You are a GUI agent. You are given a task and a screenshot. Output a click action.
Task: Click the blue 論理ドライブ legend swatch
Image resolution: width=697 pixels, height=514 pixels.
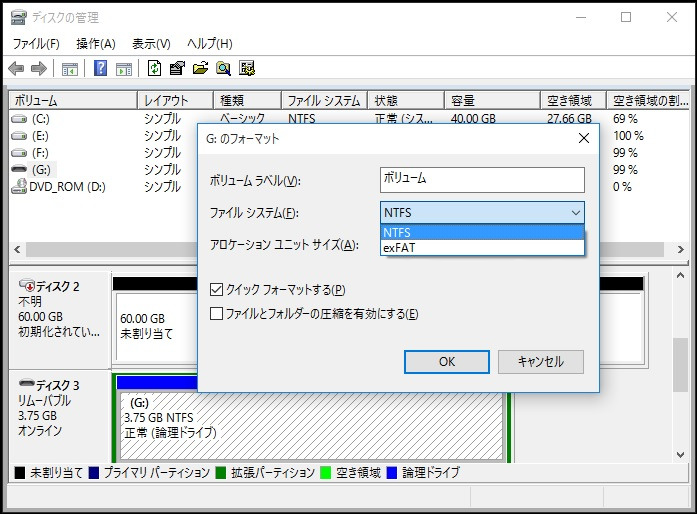point(392,473)
